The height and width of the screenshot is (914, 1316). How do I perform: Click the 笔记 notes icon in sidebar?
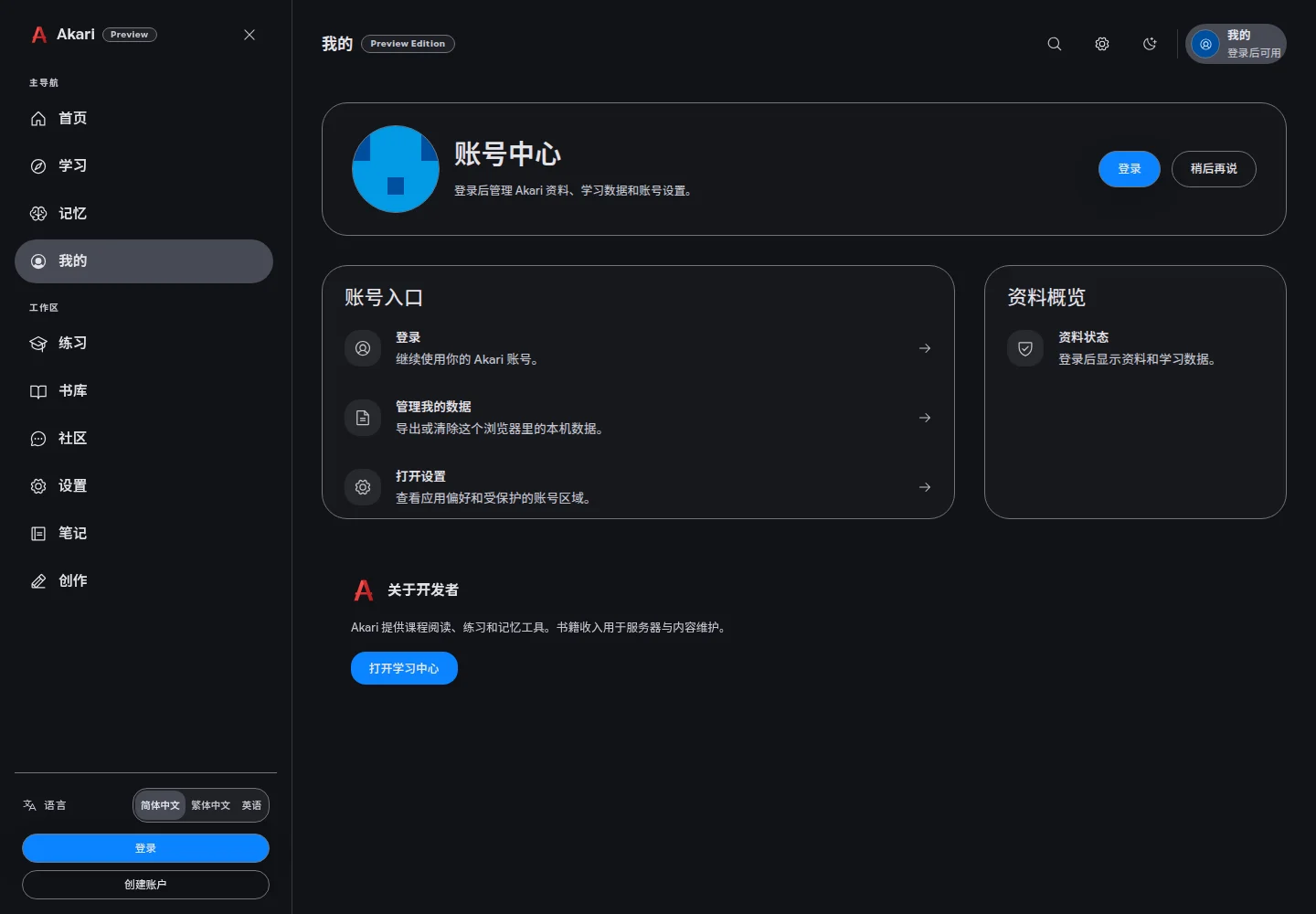click(x=38, y=534)
